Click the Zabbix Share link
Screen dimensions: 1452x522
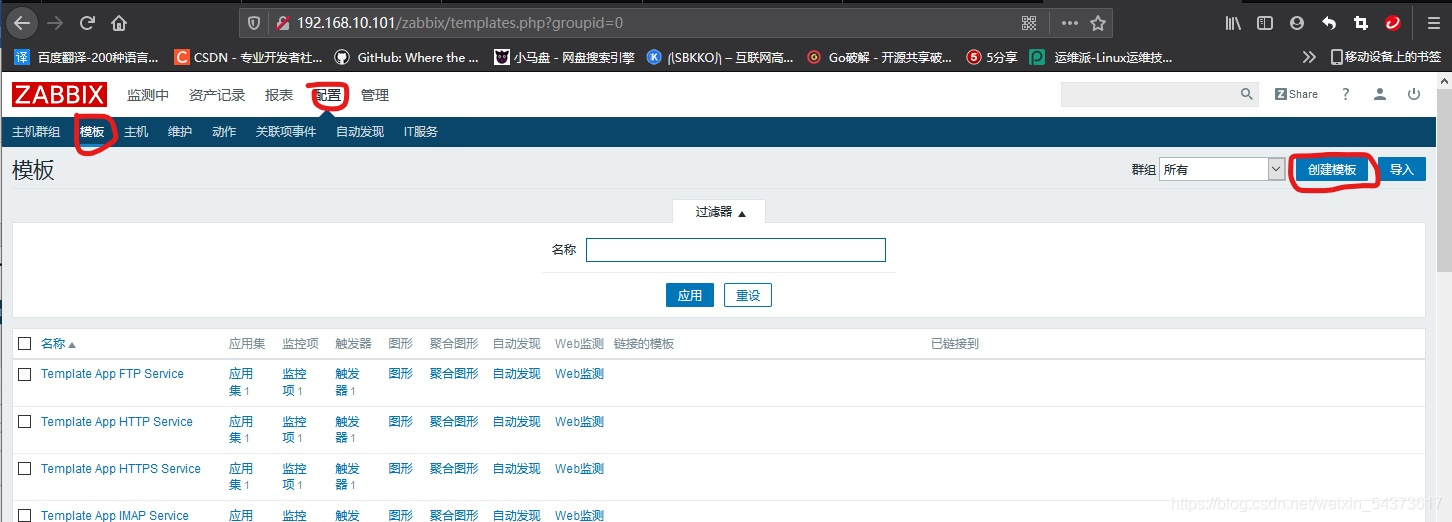(x=1296, y=94)
